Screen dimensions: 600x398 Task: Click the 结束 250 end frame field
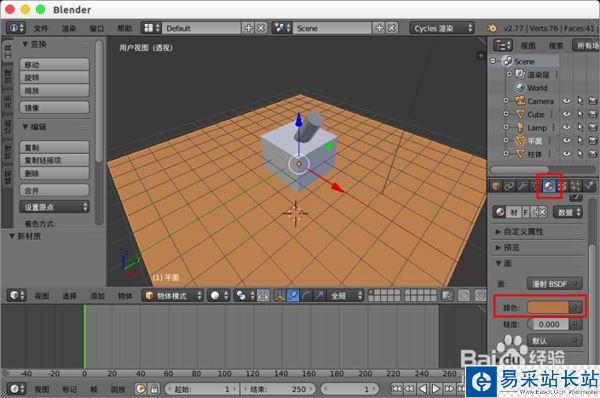(x=279, y=389)
